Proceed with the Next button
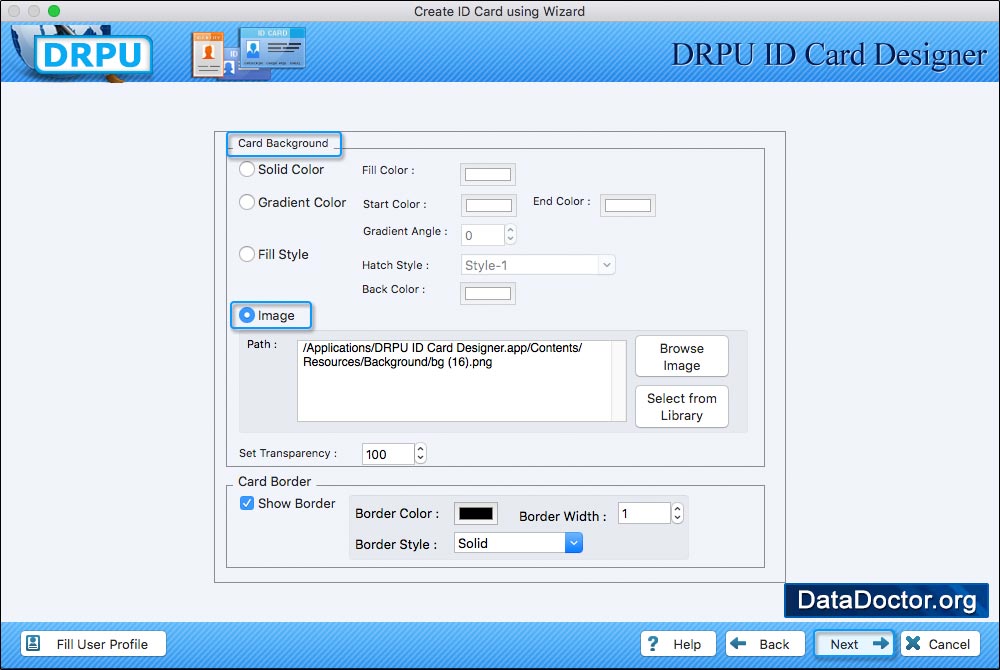 [x=854, y=644]
